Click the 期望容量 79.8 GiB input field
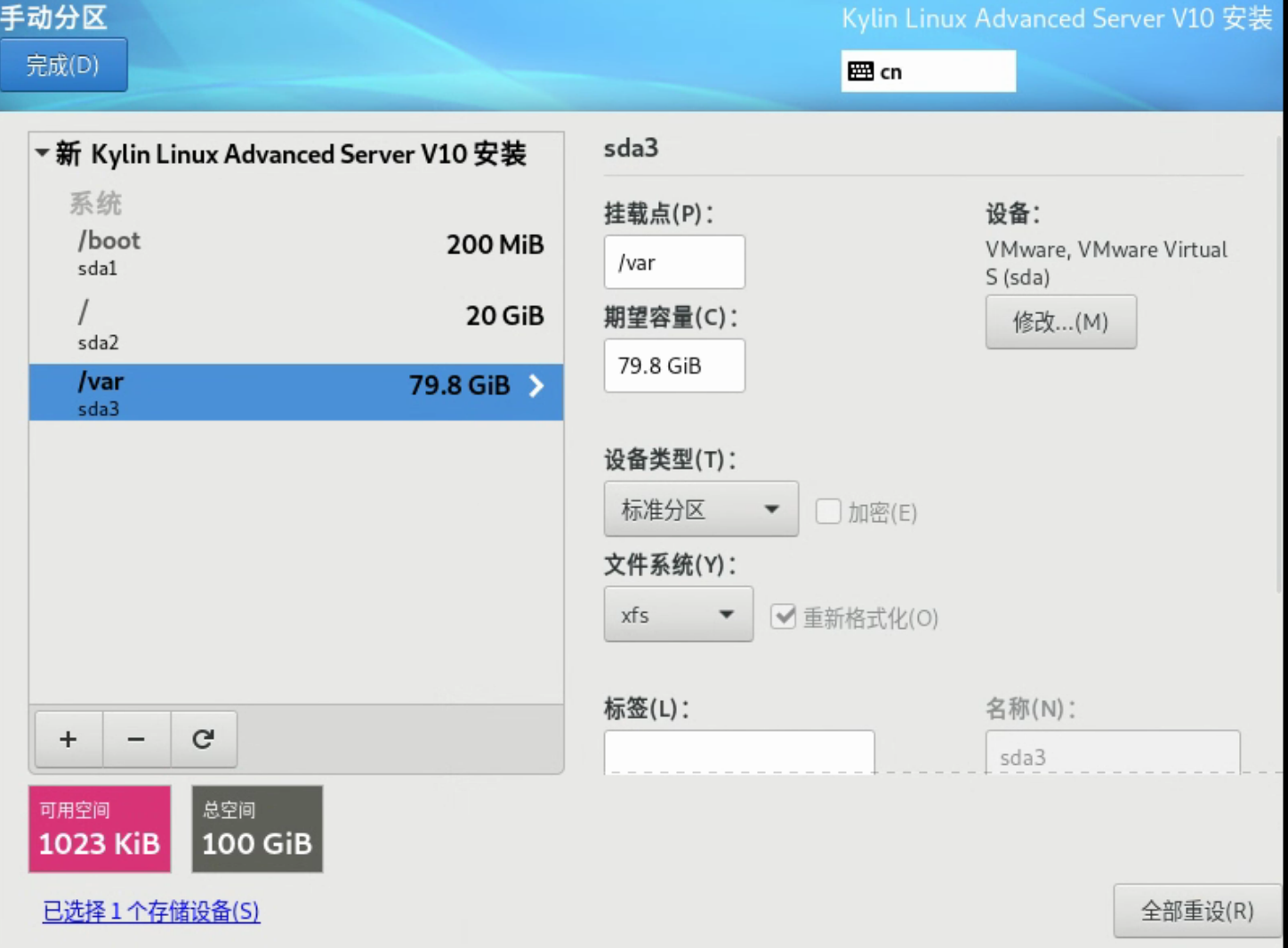Image resolution: width=1288 pixels, height=948 pixels. tap(674, 366)
